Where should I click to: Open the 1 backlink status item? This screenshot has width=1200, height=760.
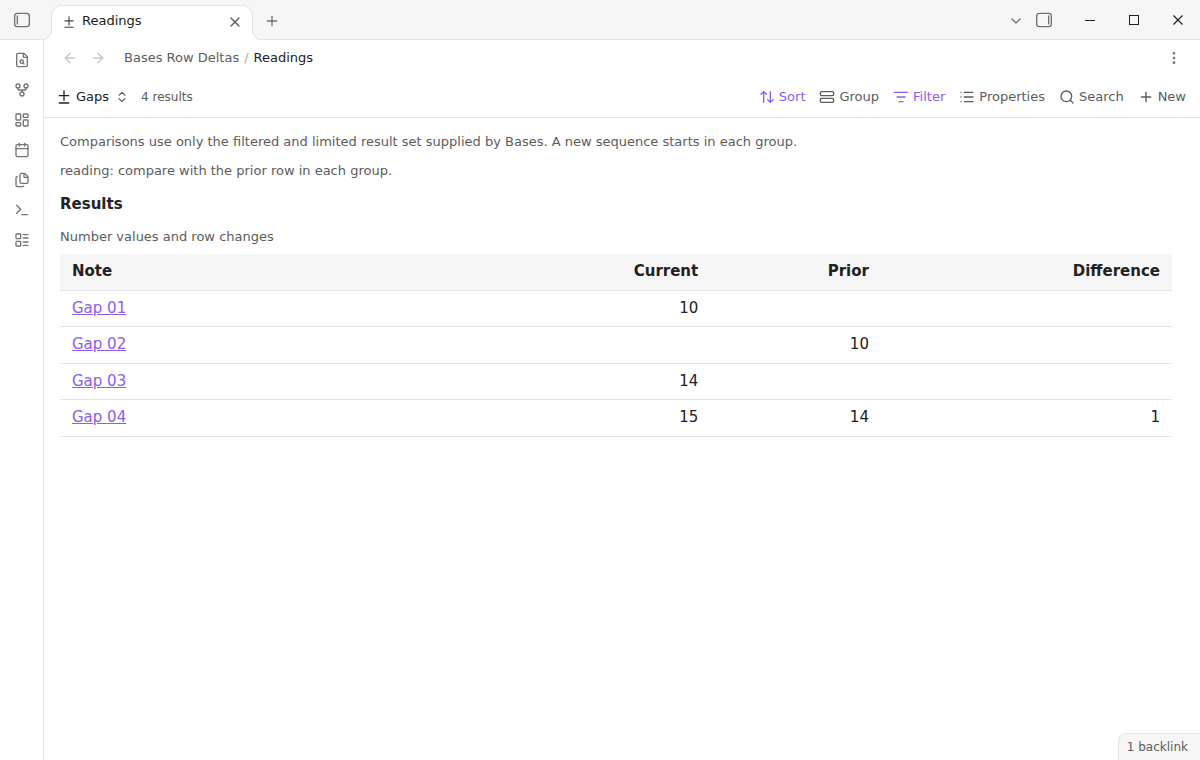coord(1157,747)
